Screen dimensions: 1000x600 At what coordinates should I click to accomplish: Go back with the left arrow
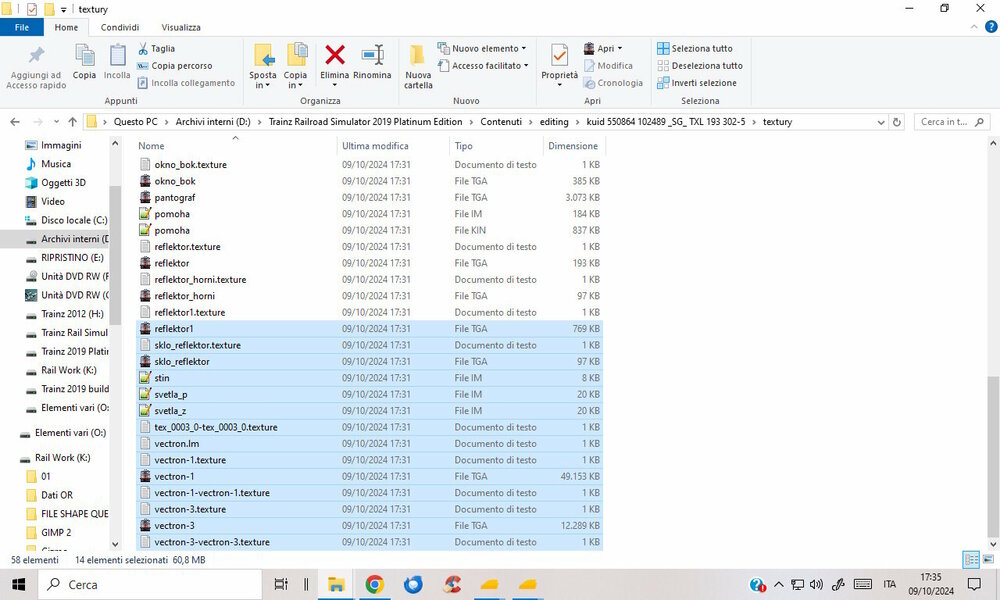[x=15, y=122]
